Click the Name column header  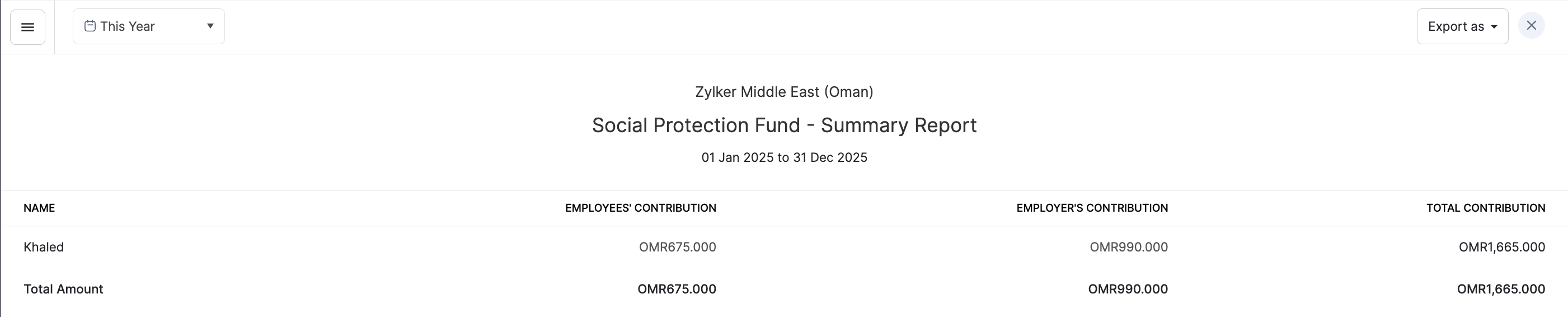click(x=39, y=208)
